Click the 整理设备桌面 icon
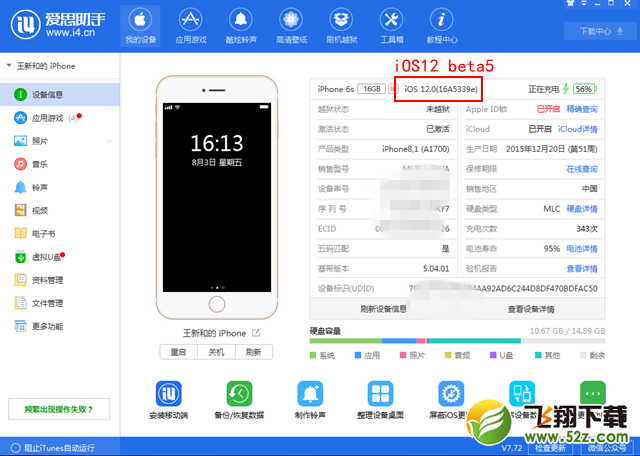 380,393
